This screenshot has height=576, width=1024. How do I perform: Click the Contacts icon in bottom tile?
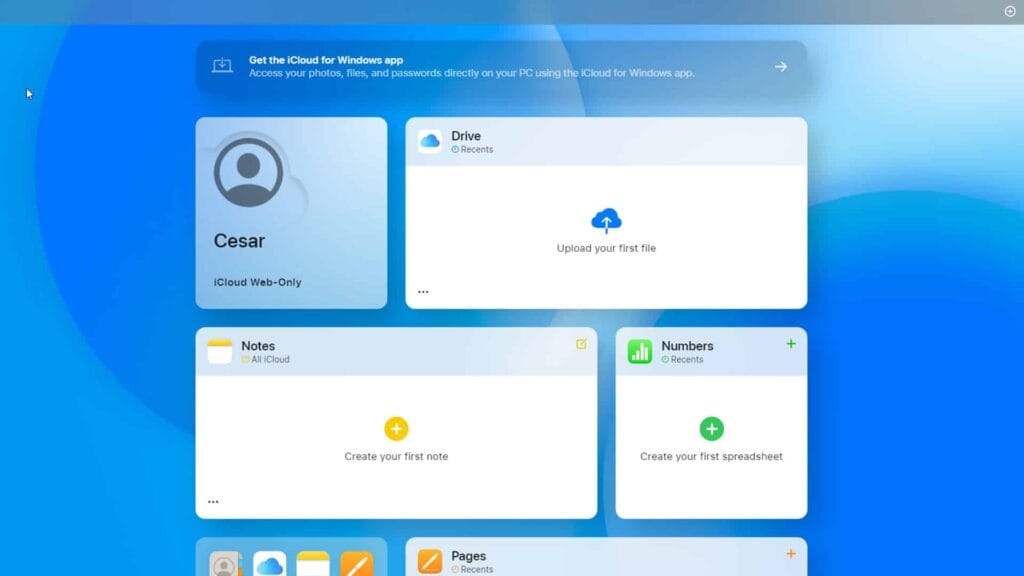tap(225, 565)
